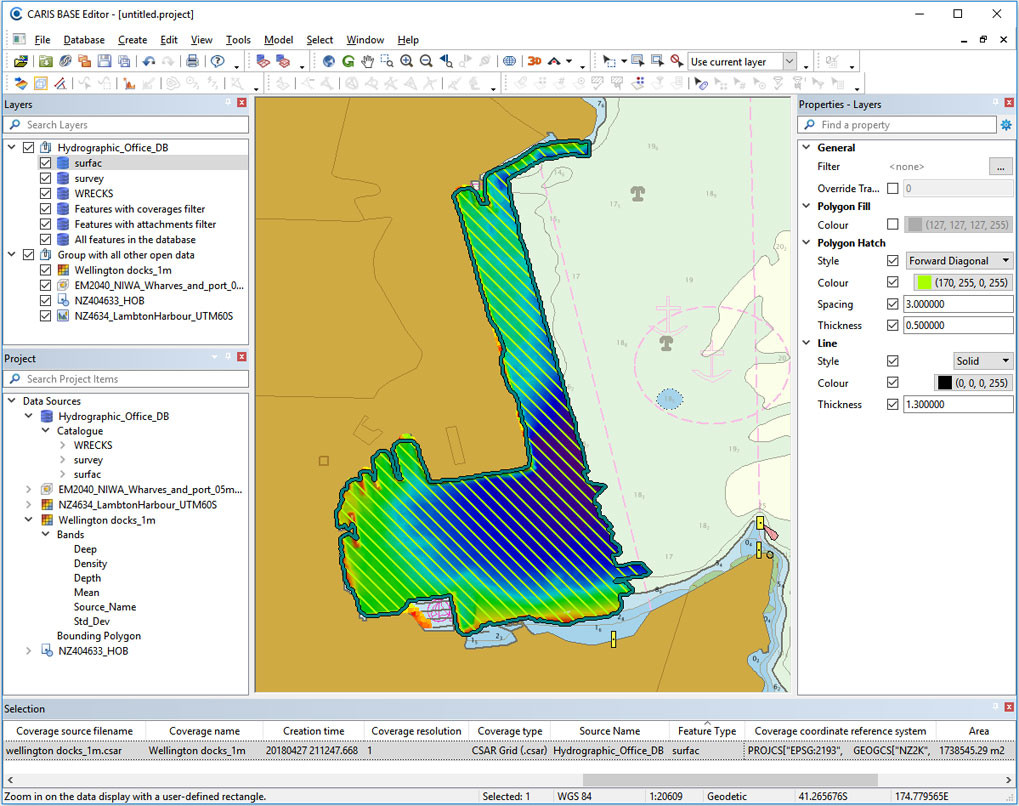1019x806 pixels.
Task: Sort by Creation time column header
Action: (x=313, y=731)
